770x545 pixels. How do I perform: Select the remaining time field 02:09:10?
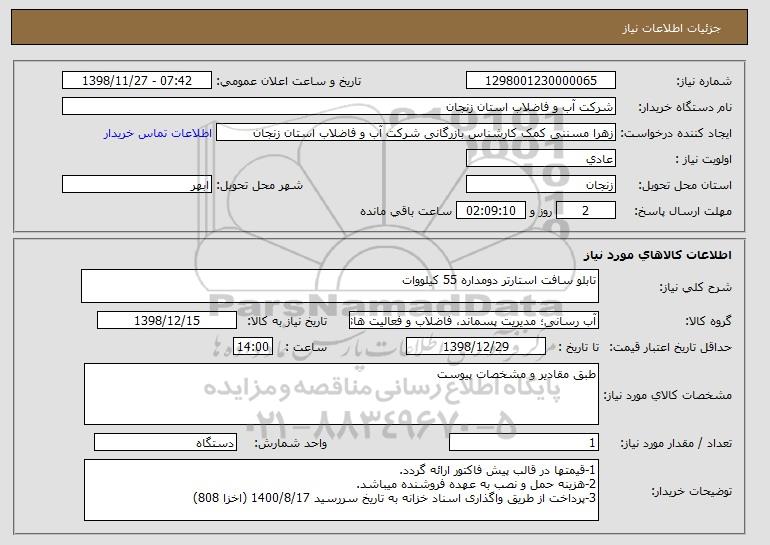[491, 211]
